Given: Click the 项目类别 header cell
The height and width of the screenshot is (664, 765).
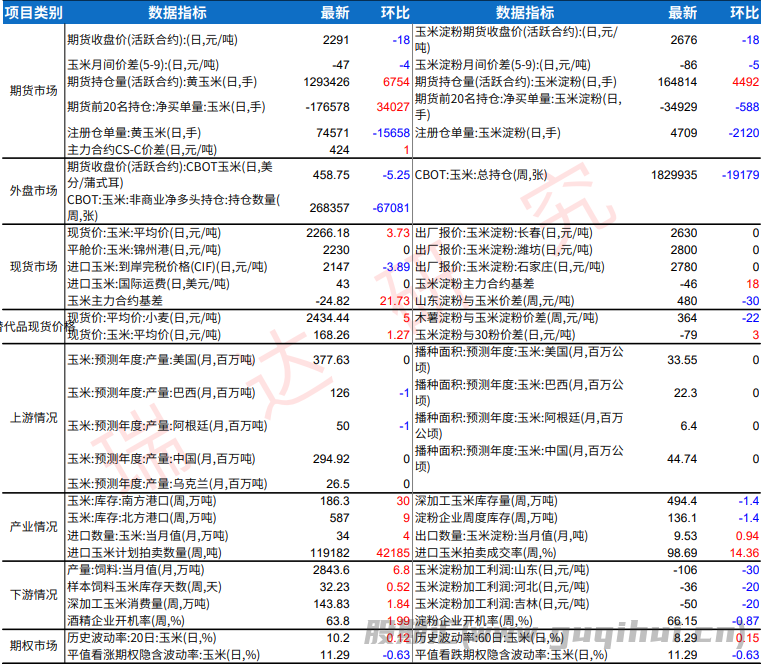Looking at the screenshot, I should (33, 13).
